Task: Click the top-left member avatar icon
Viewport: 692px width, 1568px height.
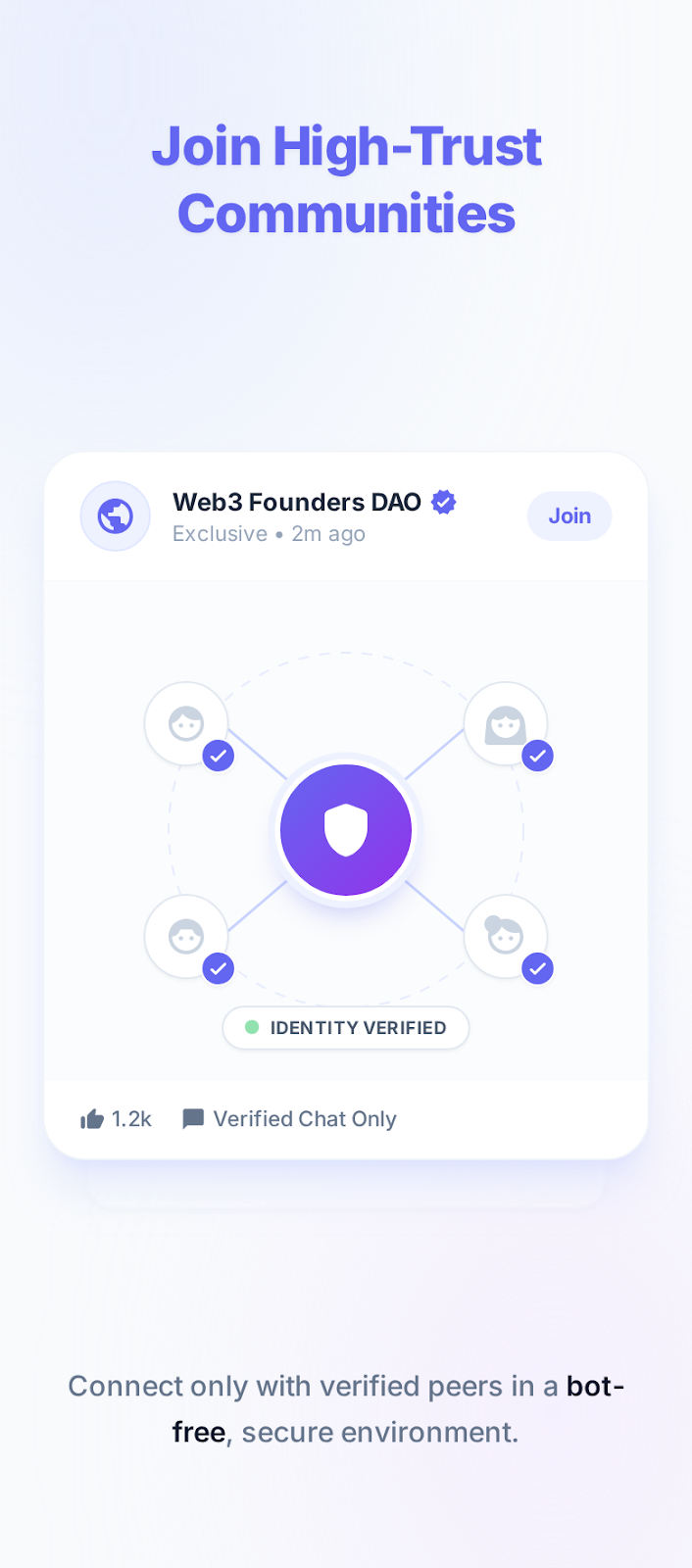Action: coord(186,723)
